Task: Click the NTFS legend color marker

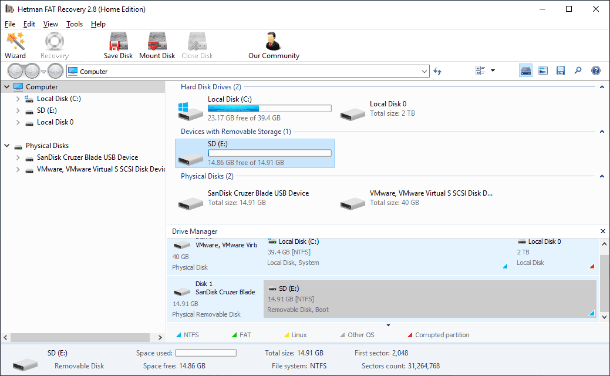Action: coord(179,334)
